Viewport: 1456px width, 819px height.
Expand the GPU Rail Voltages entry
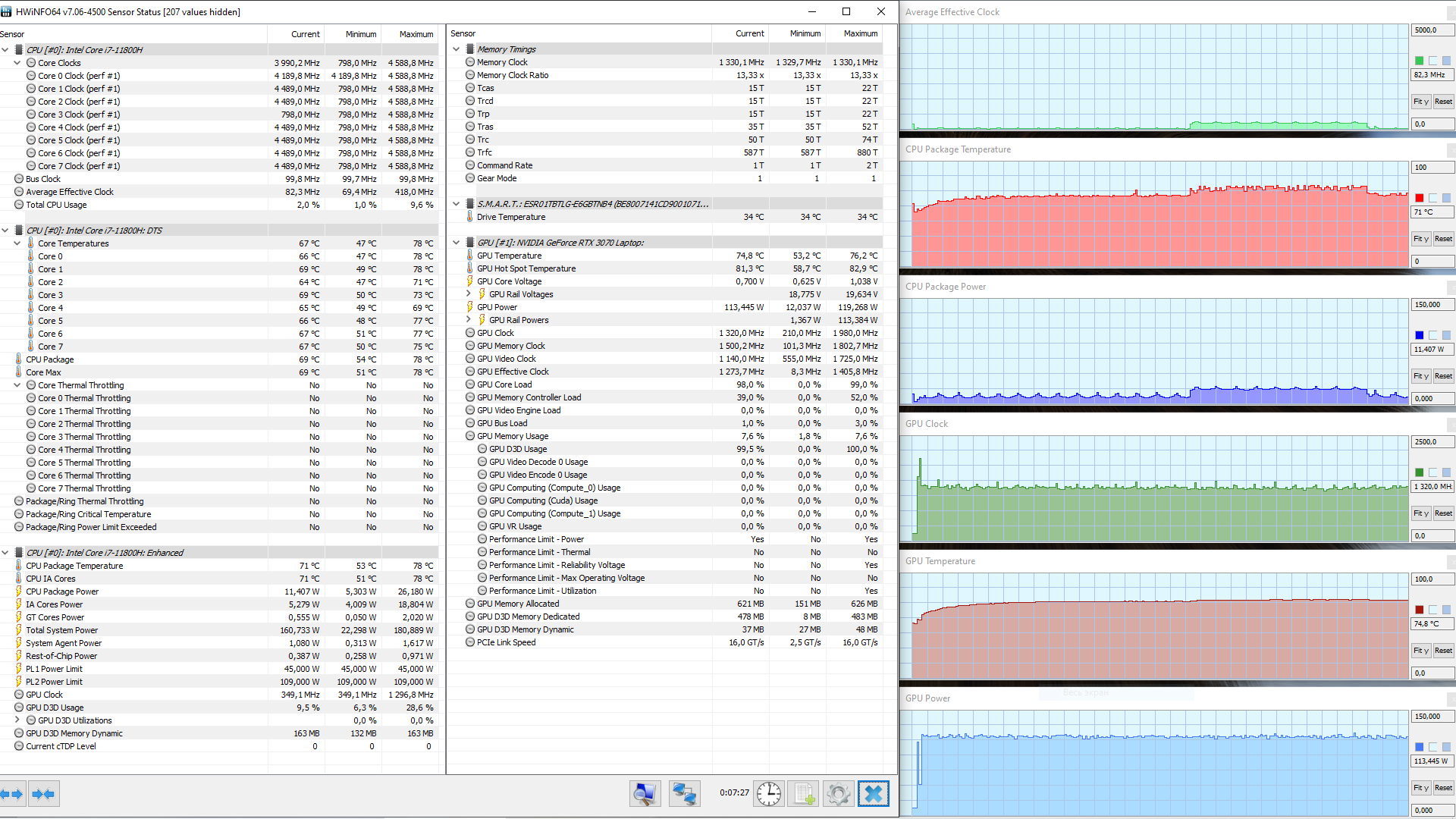click(468, 294)
